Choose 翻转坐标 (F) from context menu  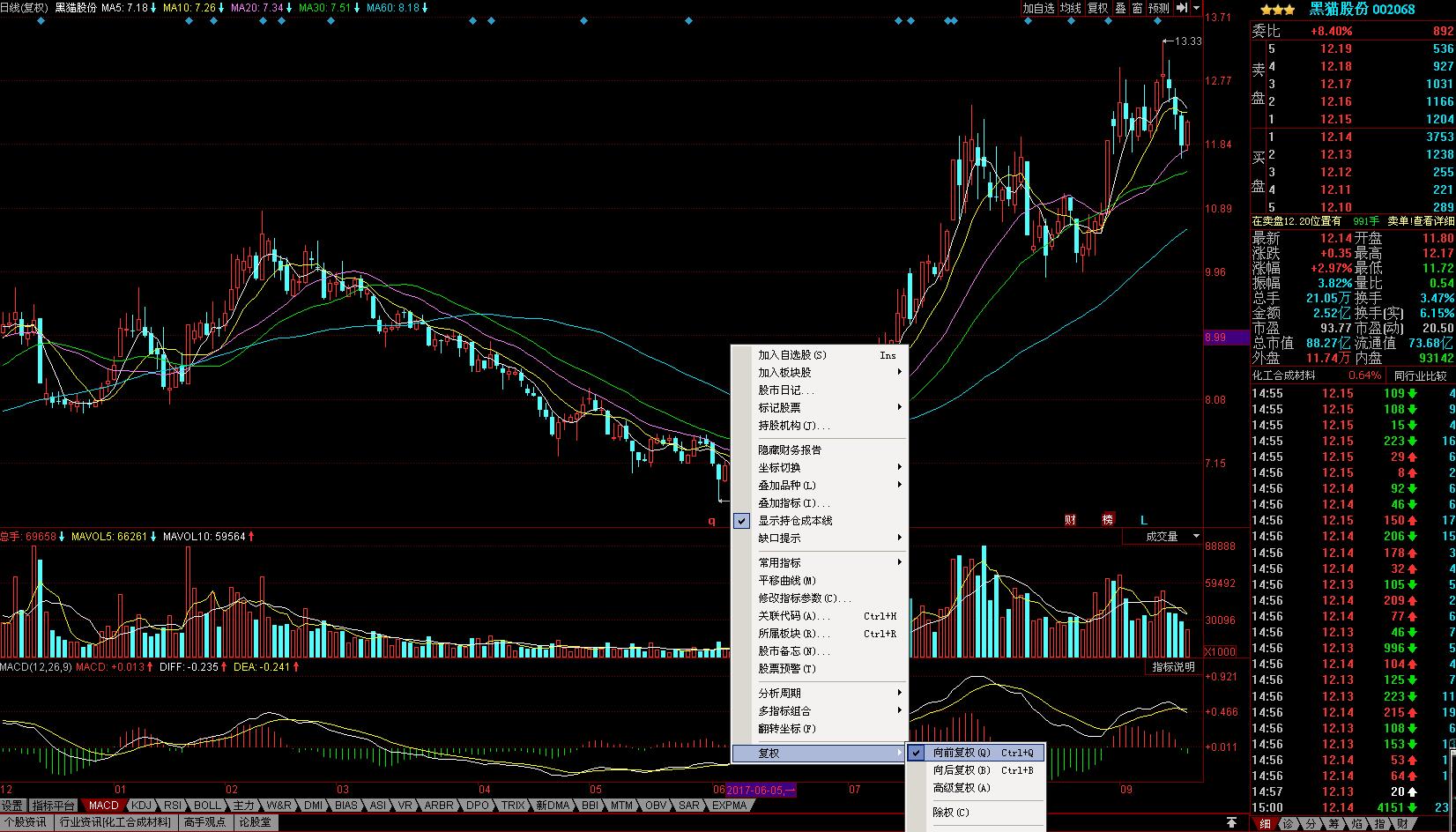pos(819,729)
